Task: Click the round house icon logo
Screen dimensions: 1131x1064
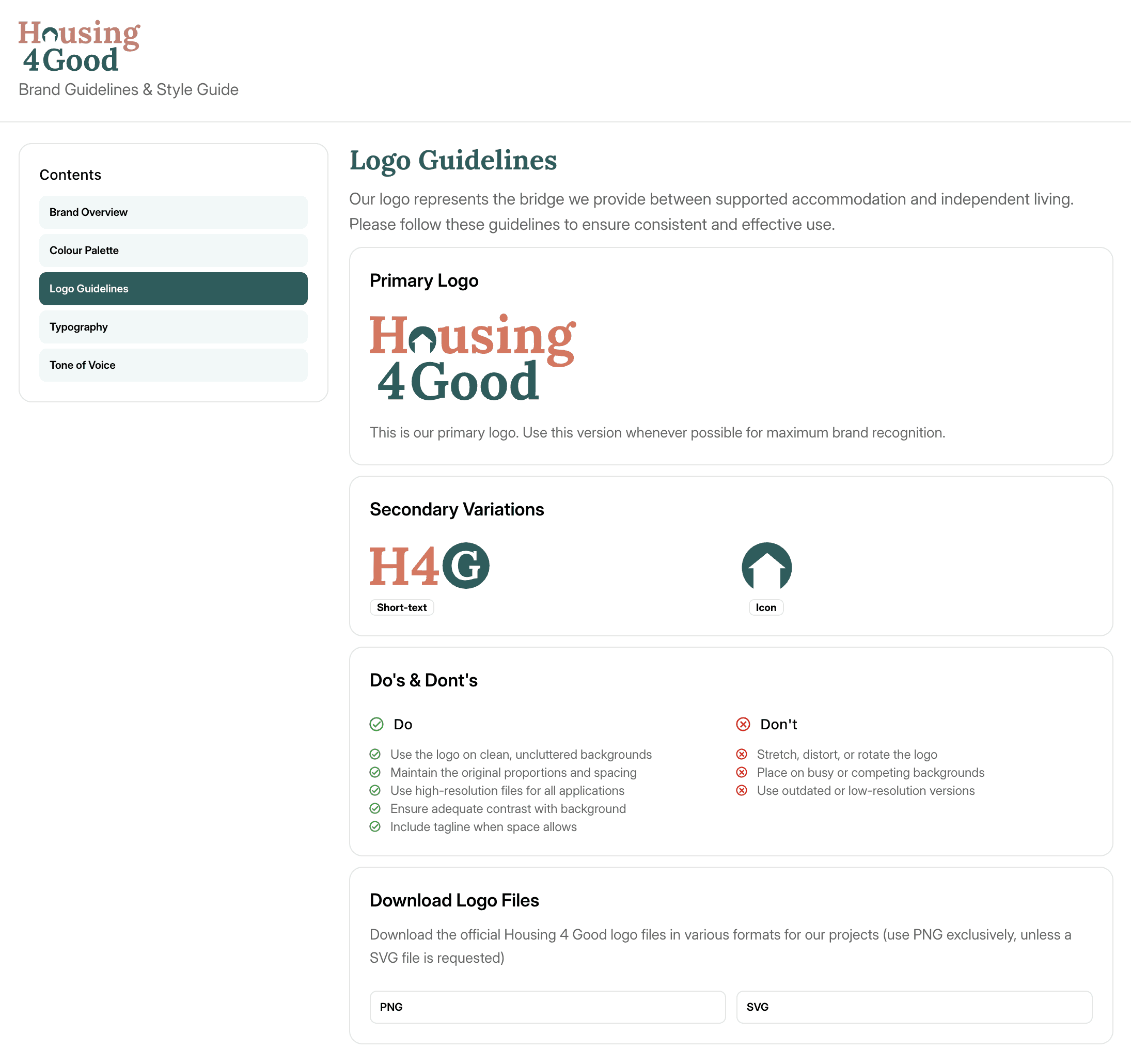Action: click(x=766, y=566)
